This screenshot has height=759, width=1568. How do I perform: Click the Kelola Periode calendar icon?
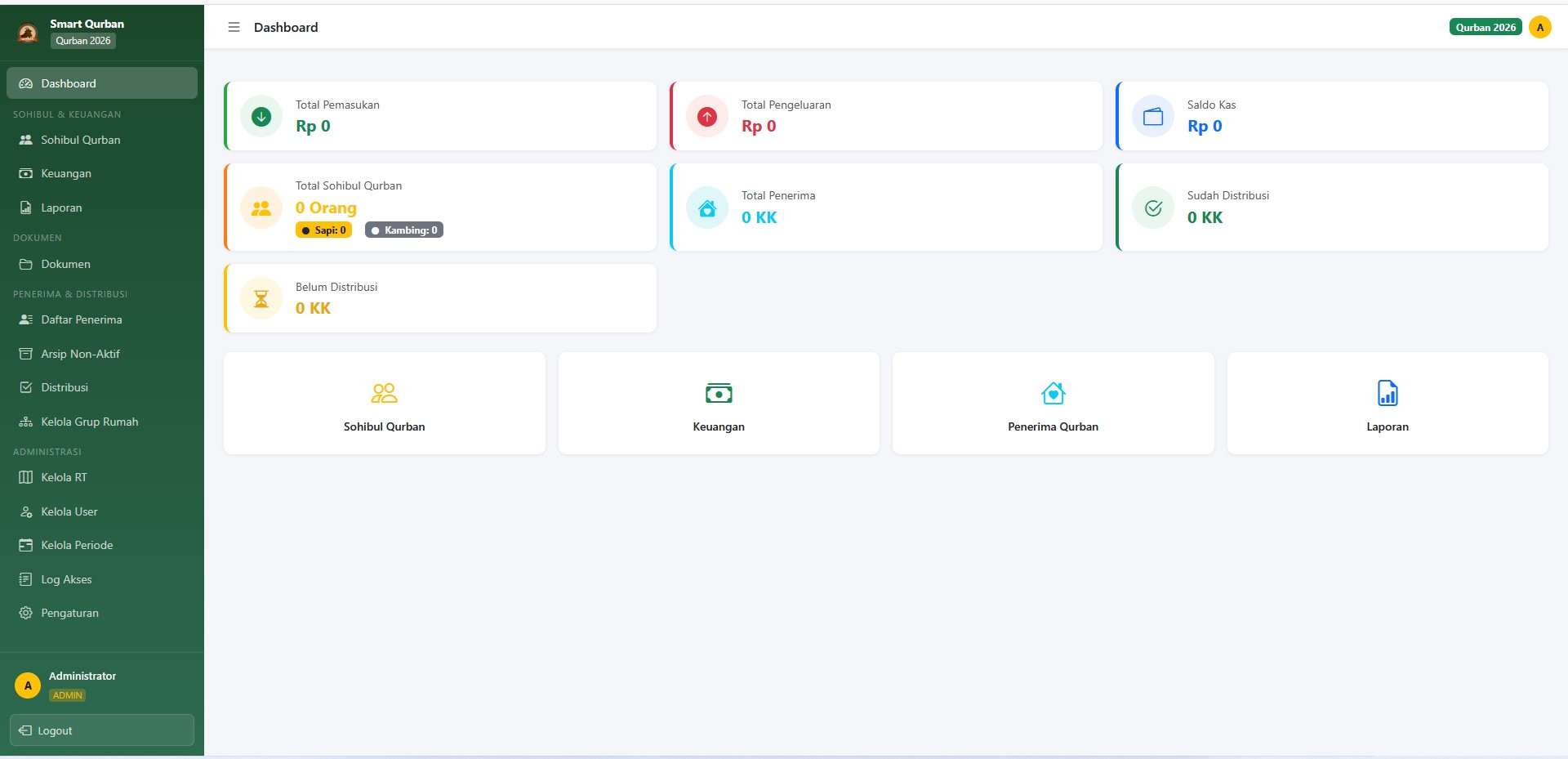pyautogui.click(x=25, y=545)
